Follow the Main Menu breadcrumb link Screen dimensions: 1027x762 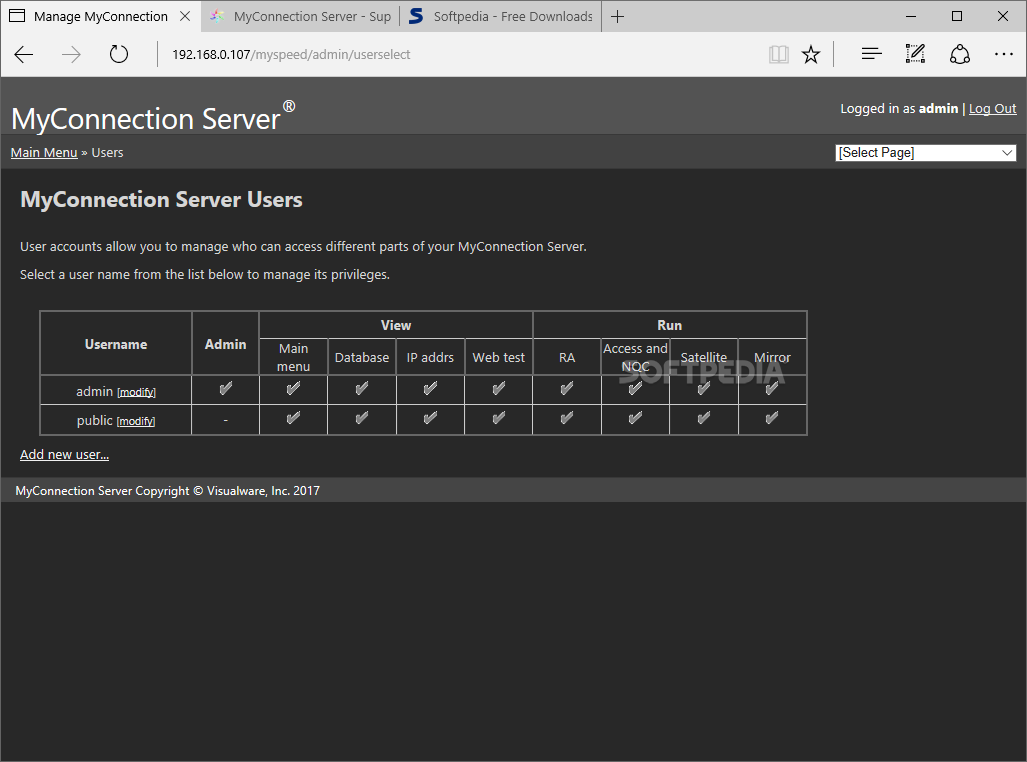(44, 153)
